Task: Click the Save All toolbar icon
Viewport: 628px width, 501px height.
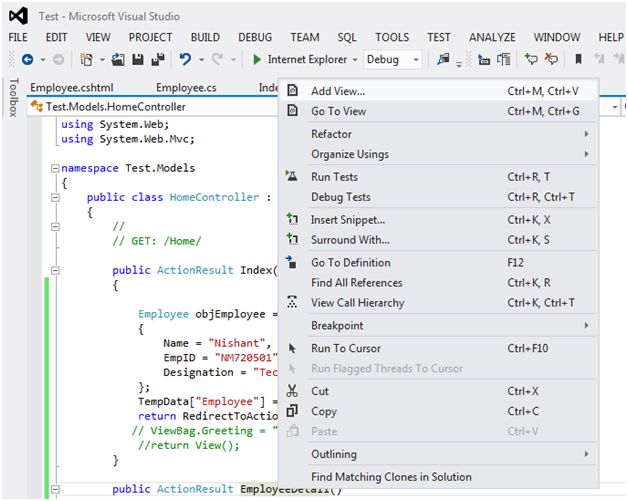Action: (157, 60)
